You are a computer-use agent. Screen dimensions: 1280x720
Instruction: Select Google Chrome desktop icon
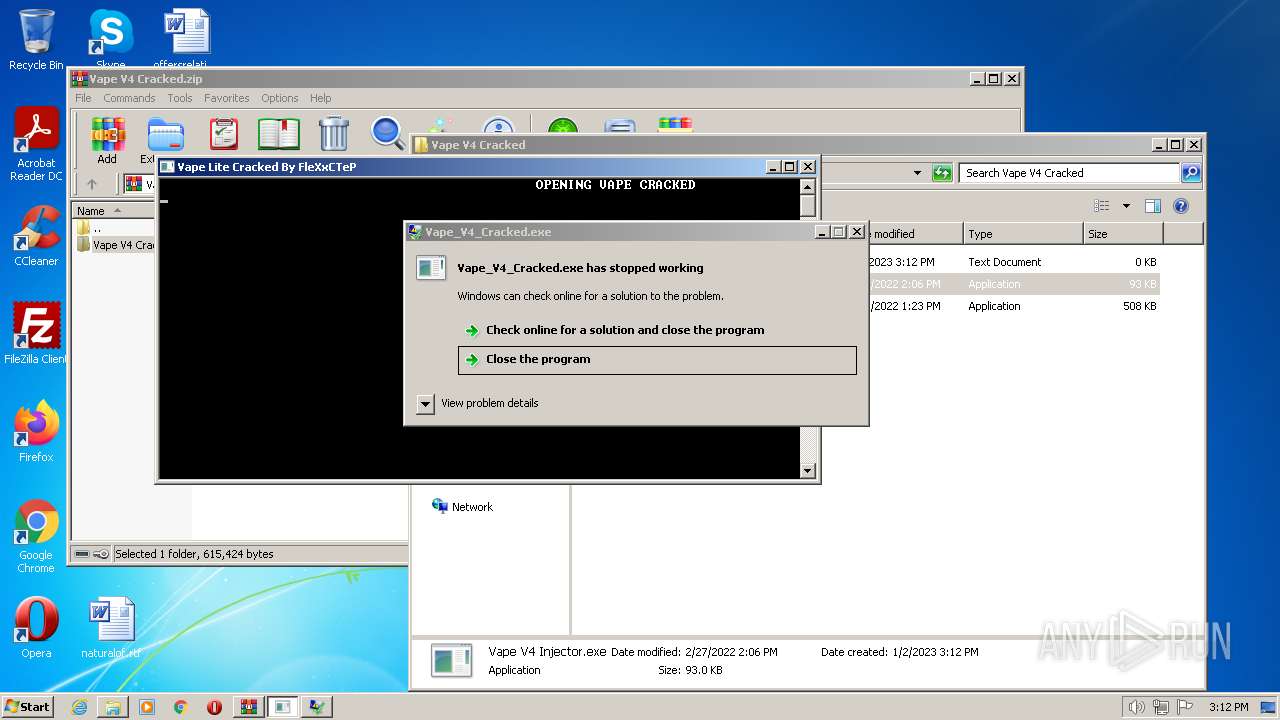pyautogui.click(x=36, y=537)
